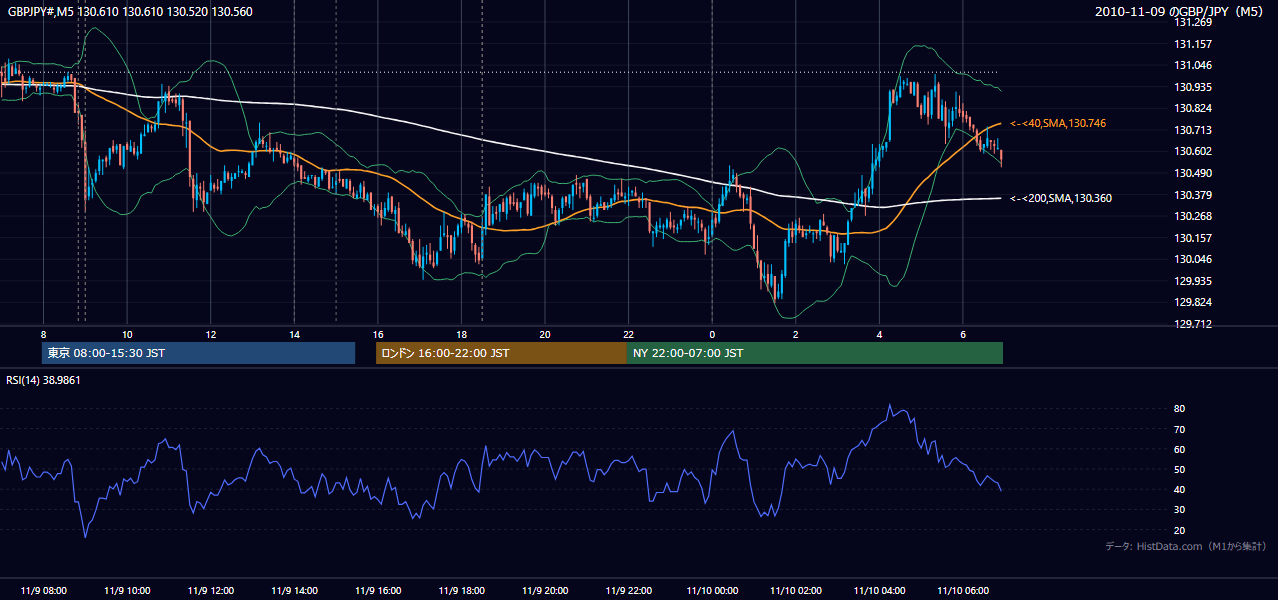The width and height of the screenshot is (1278, 600).
Task: Click the 11/9 22:00 bottom time label
Action: click(628, 591)
